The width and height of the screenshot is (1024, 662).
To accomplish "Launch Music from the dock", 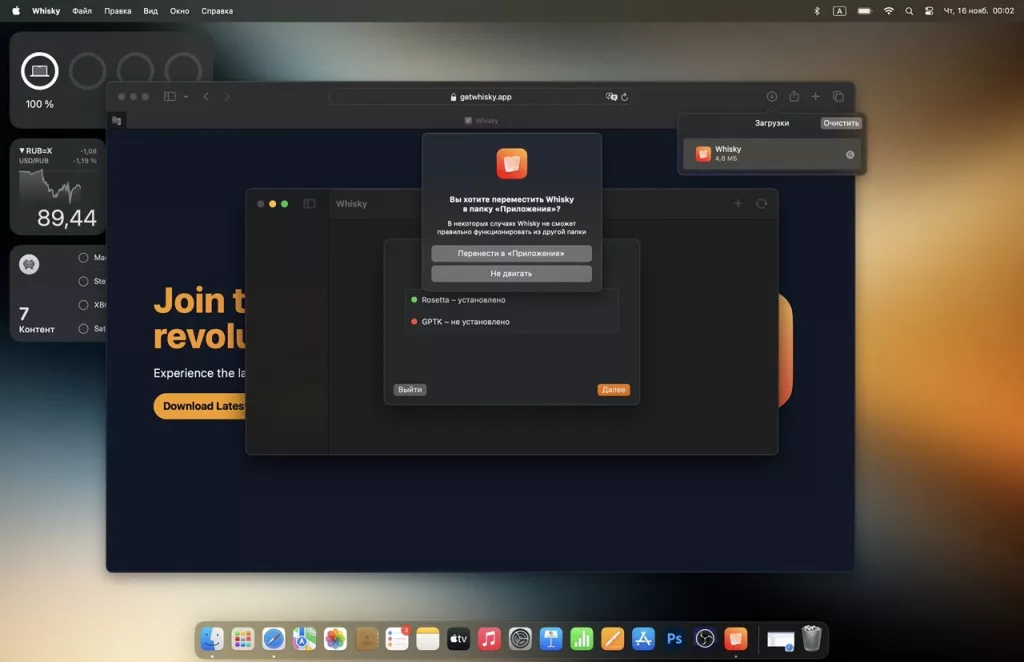I will (x=489, y=638).
